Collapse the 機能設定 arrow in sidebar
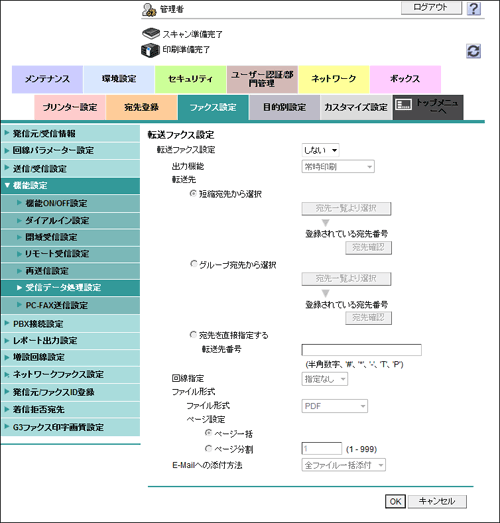The image size is (500, 523). point(7,185)
